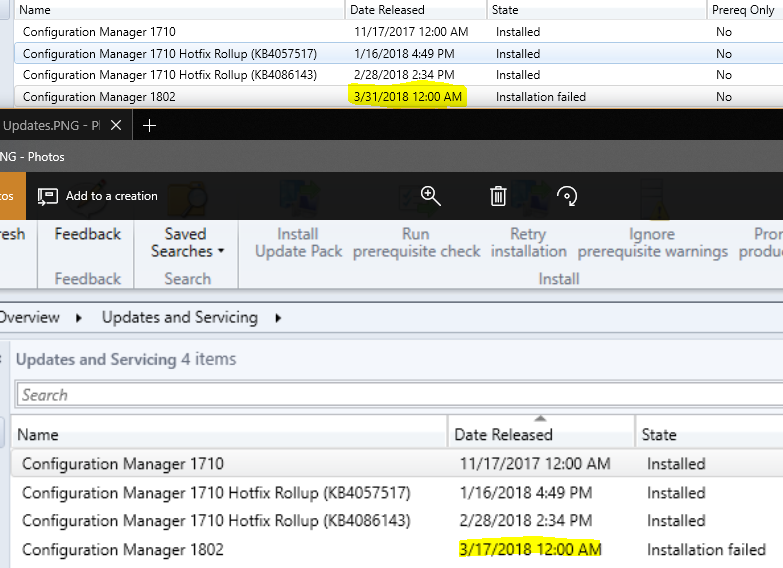This screenshot has height=568, width=783.
Task: Click Run prerequisite check
Action: 416,242
